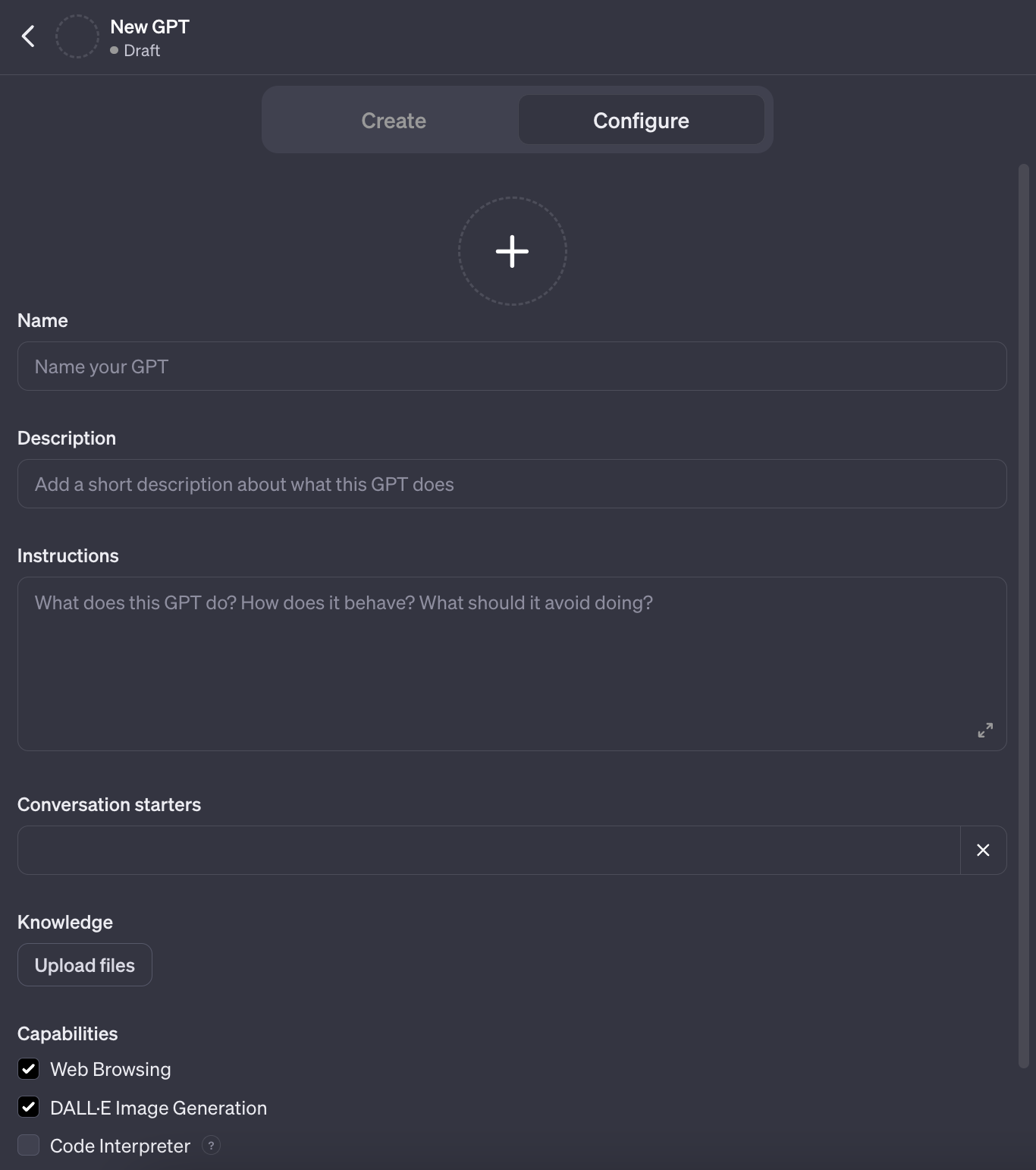1036x1170 pixels.
Task: Expand the Instructions editor to fullscreen
Action: 984,730
